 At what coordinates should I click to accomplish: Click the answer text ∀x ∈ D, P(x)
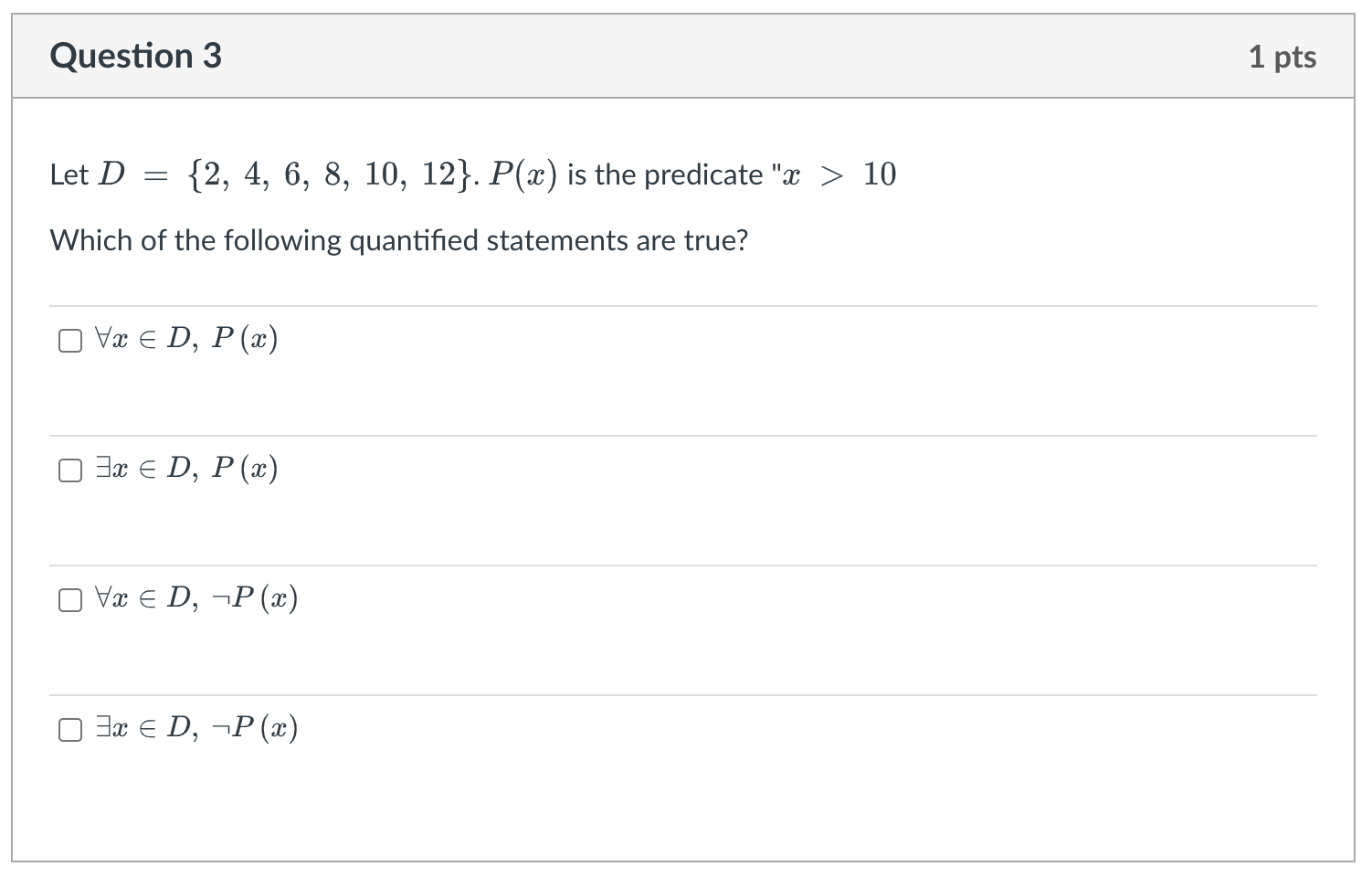[x=186, y=340]
